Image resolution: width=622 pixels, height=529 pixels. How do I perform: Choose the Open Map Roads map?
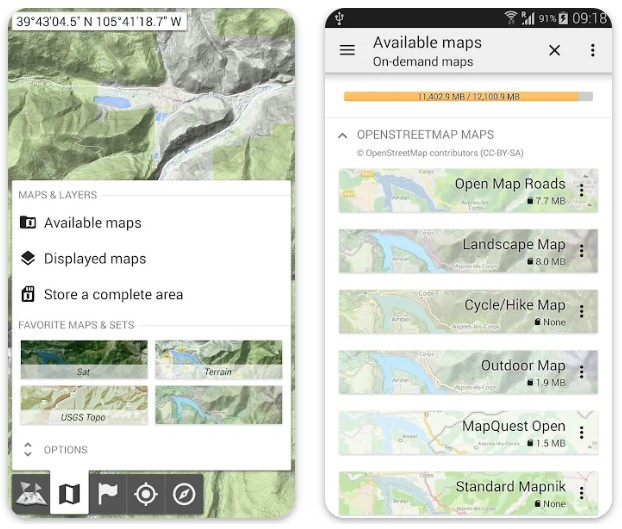(x=468, y=191)
